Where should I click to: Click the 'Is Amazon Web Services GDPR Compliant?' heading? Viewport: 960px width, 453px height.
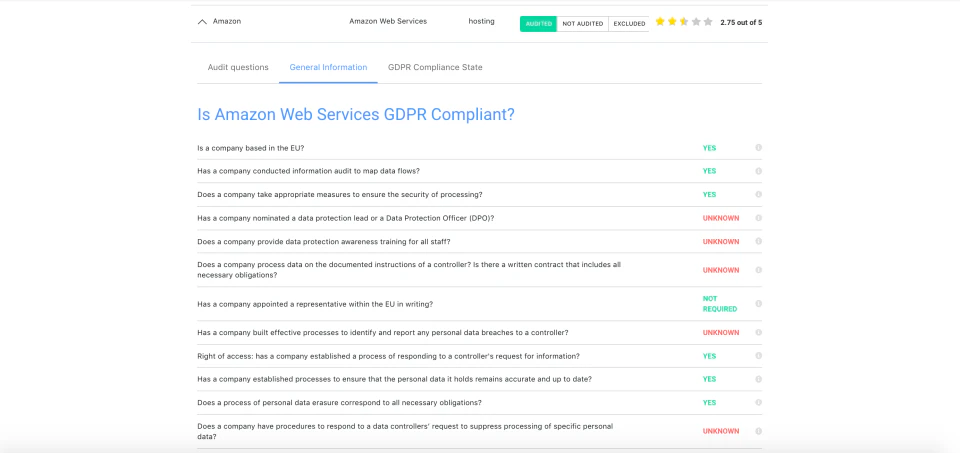(x=356, y=114)
